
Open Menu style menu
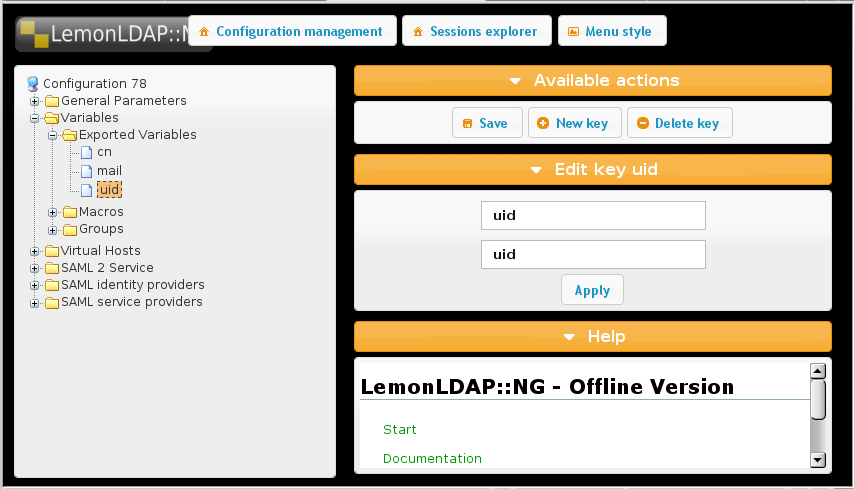612,31
